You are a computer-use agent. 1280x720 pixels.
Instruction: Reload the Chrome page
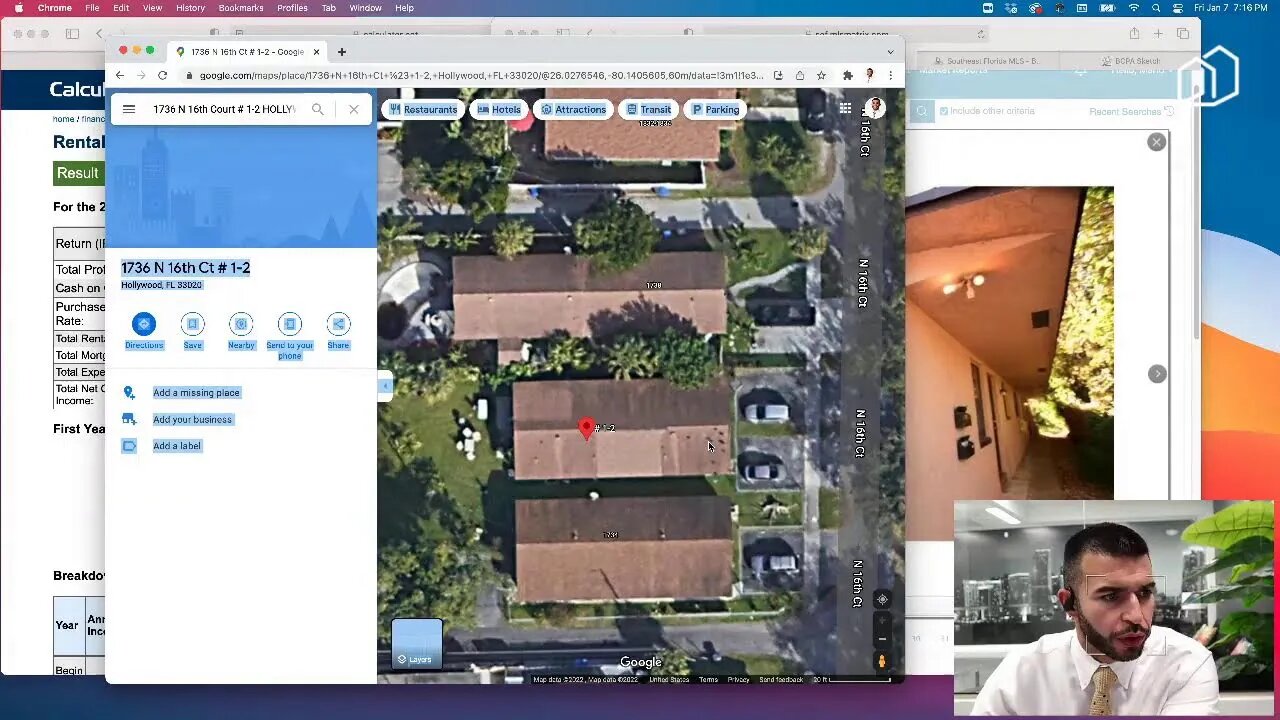pos(162,75)
